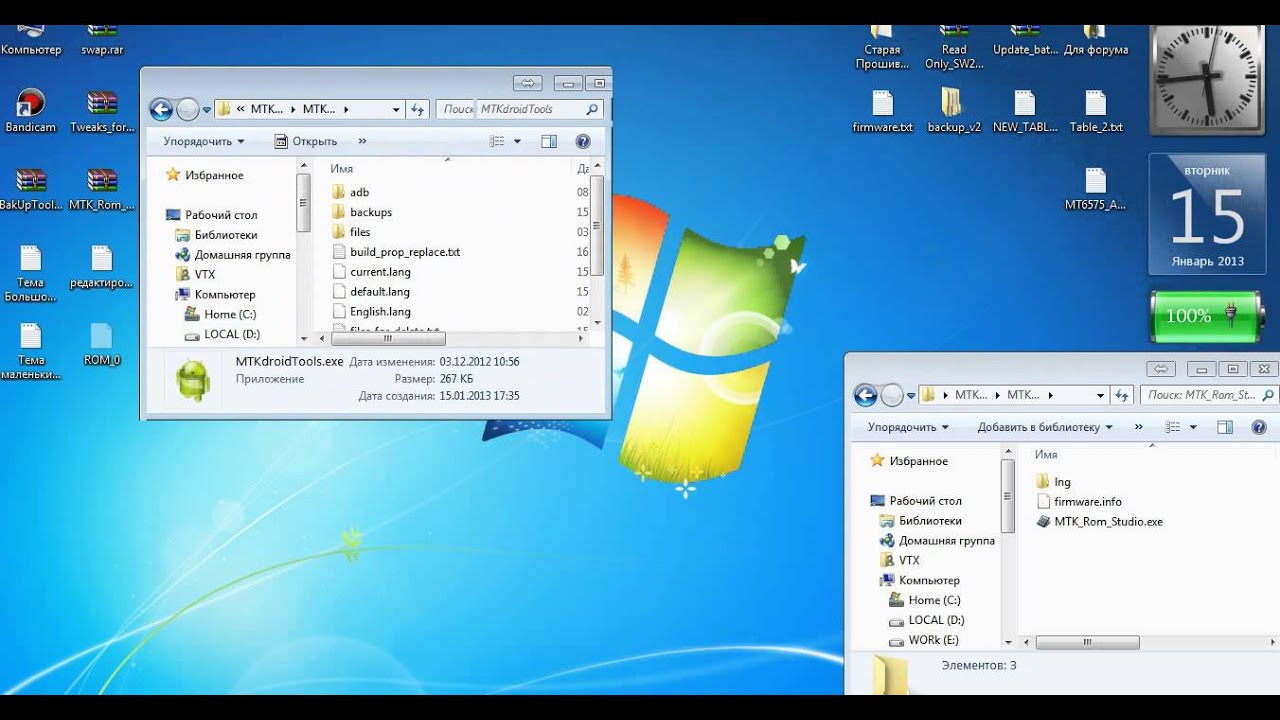Open MT6575_A file on desktop
The height and width of the screenshot is (720, 1280).
point(1096,188)
